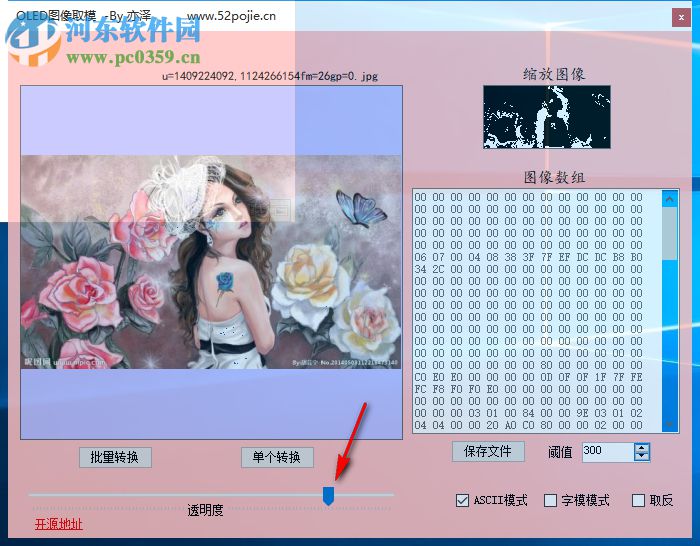Close the OLED图像取模 window

(681, 18)
